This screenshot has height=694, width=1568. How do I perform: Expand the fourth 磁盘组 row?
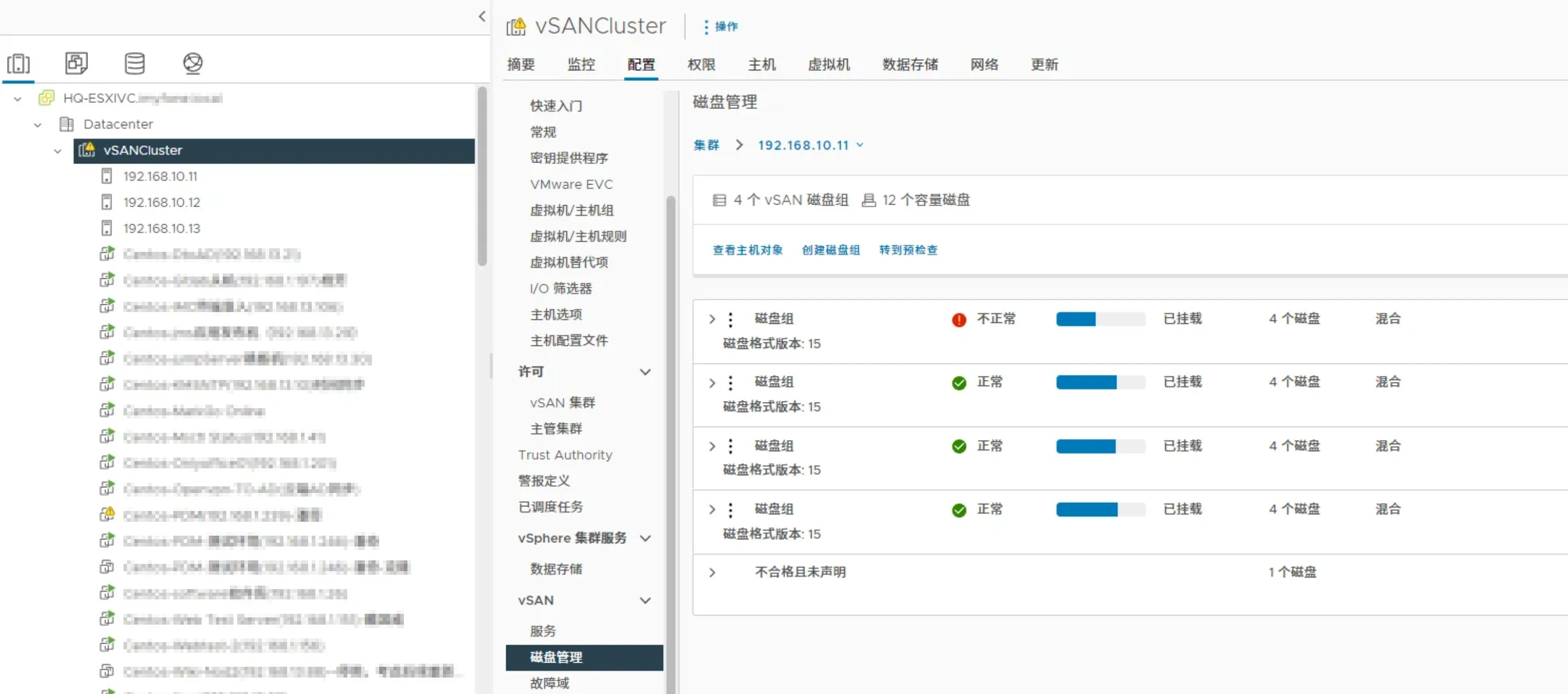tap(711, 509)
